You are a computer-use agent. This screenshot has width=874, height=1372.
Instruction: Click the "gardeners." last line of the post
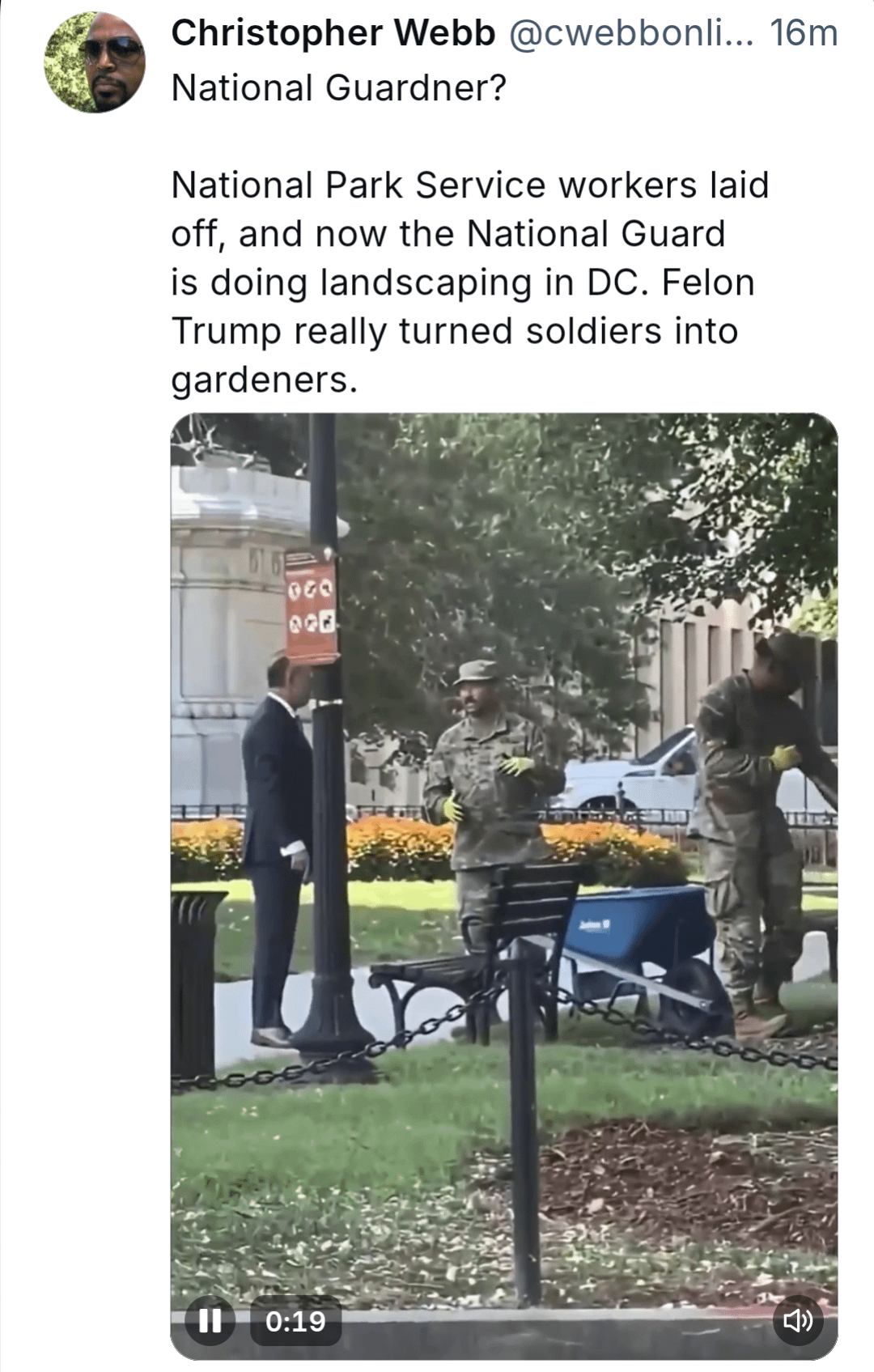[x=264, y=380]
